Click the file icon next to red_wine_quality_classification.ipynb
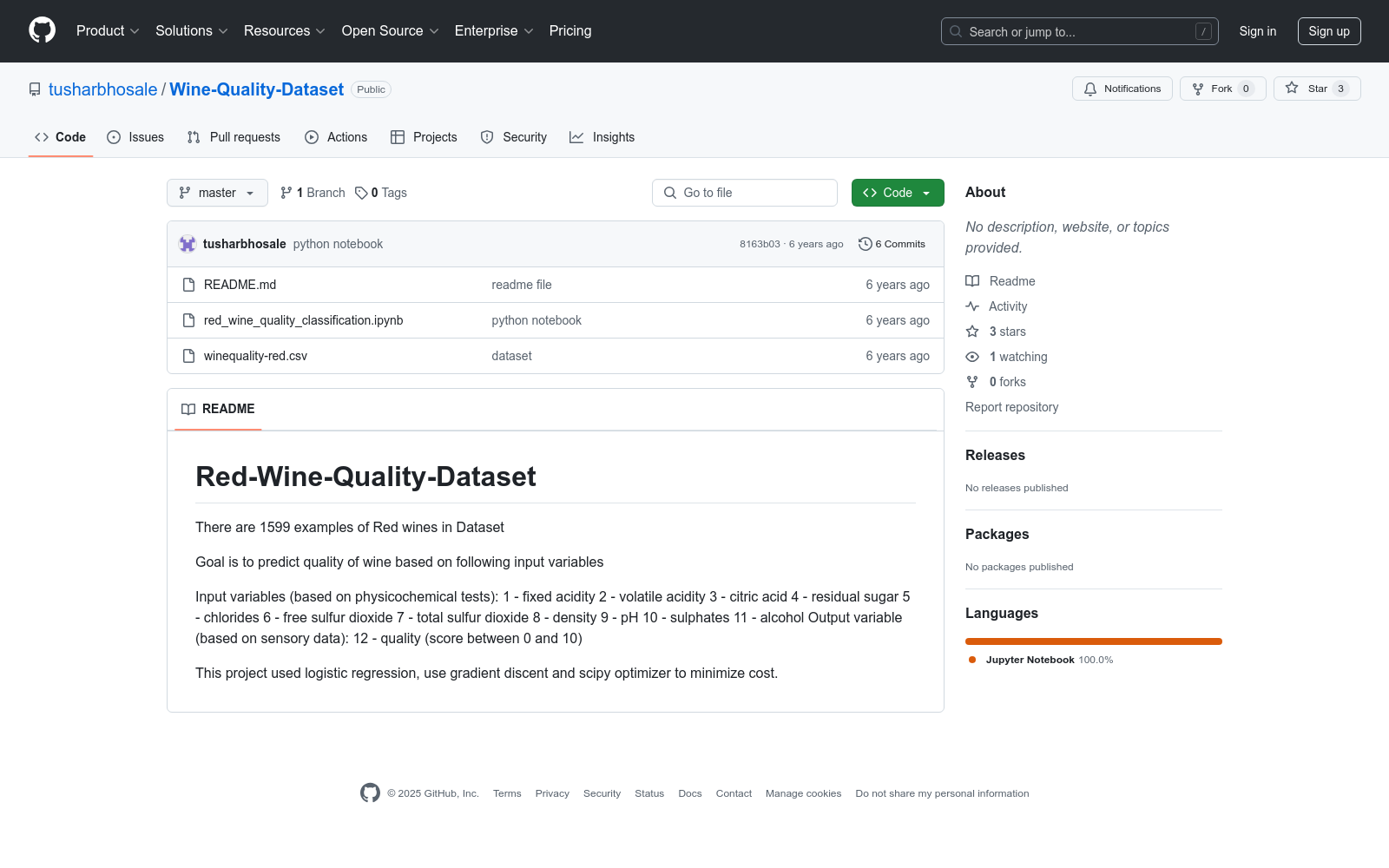This screenshot has height=868, width=1389. click(188, 320)
